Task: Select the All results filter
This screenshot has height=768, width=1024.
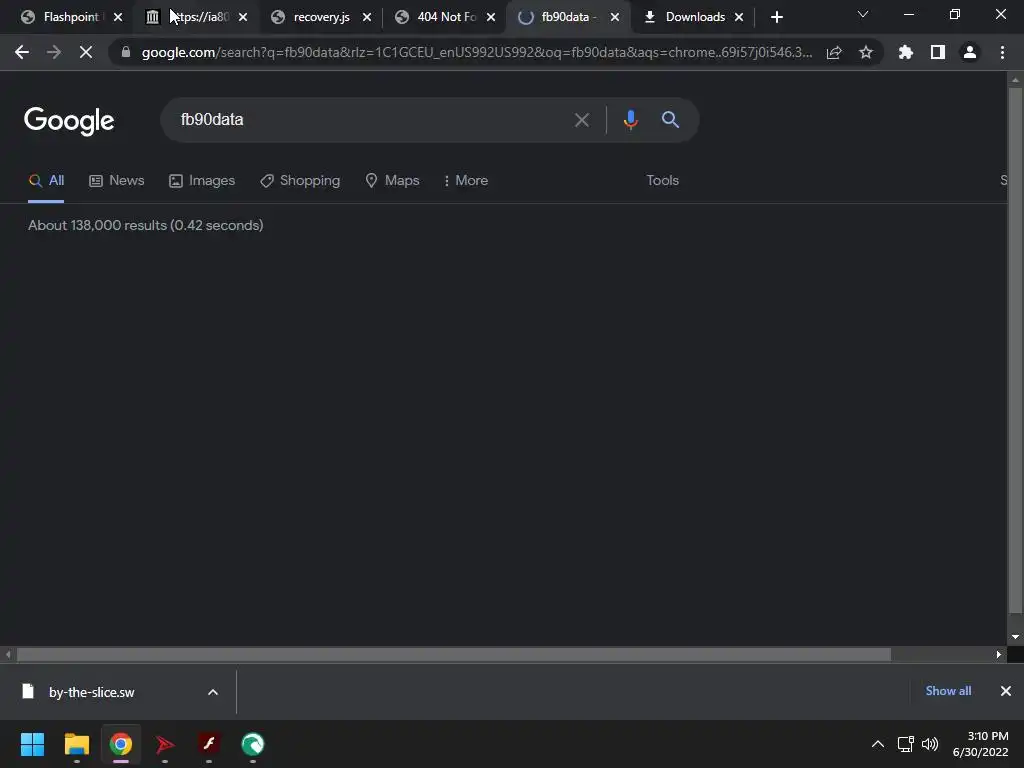Action: pos(46,181)
